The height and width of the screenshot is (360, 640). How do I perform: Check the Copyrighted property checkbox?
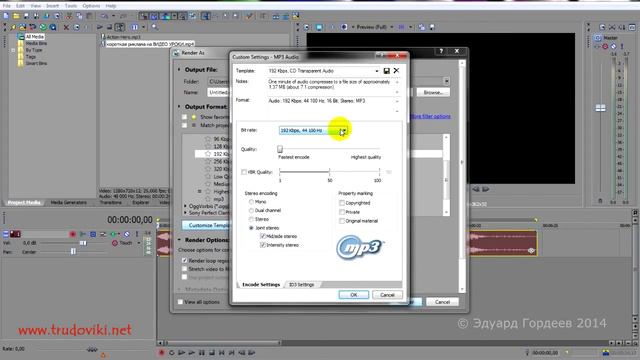point(342,203)
